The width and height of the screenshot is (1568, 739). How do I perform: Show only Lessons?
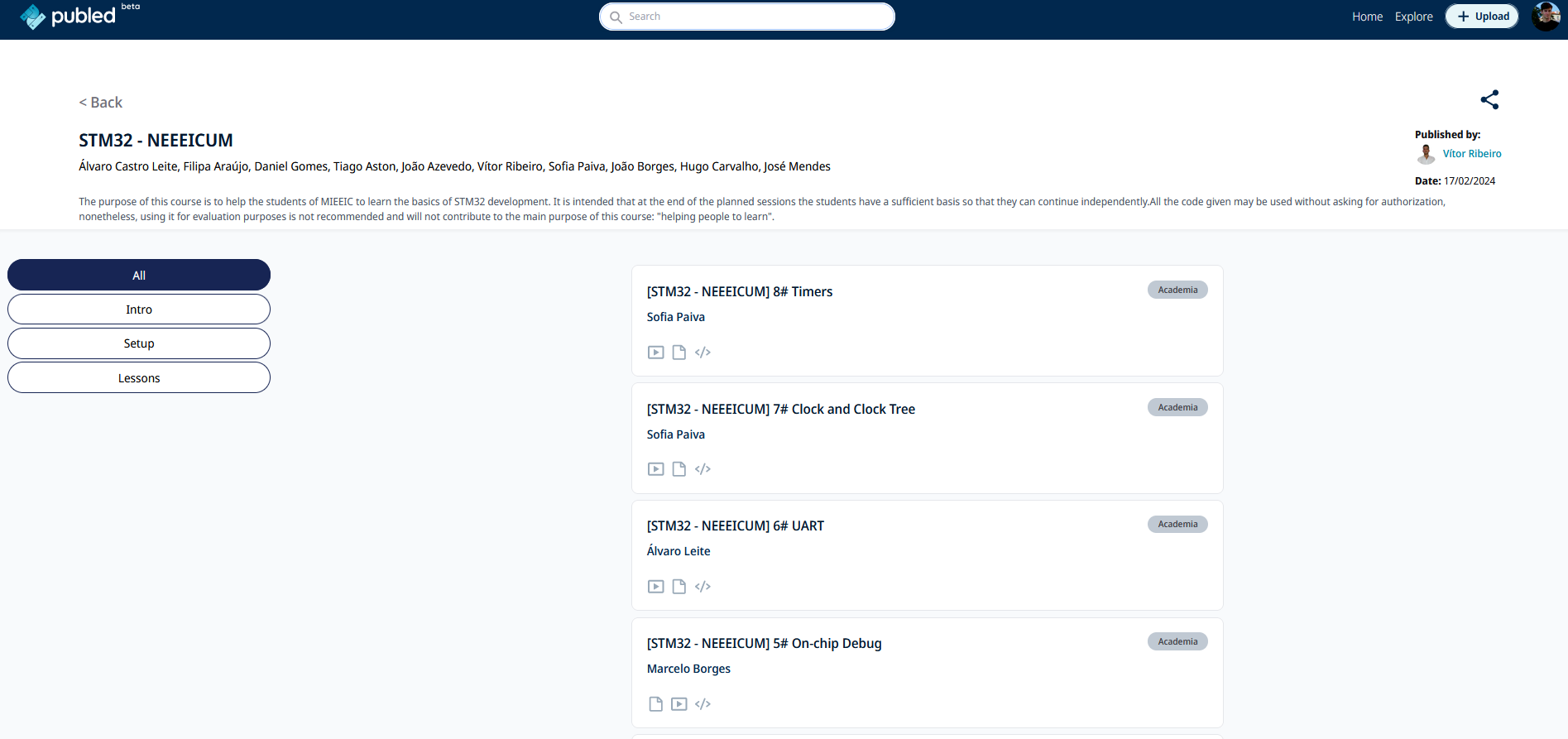coord(139,378)
